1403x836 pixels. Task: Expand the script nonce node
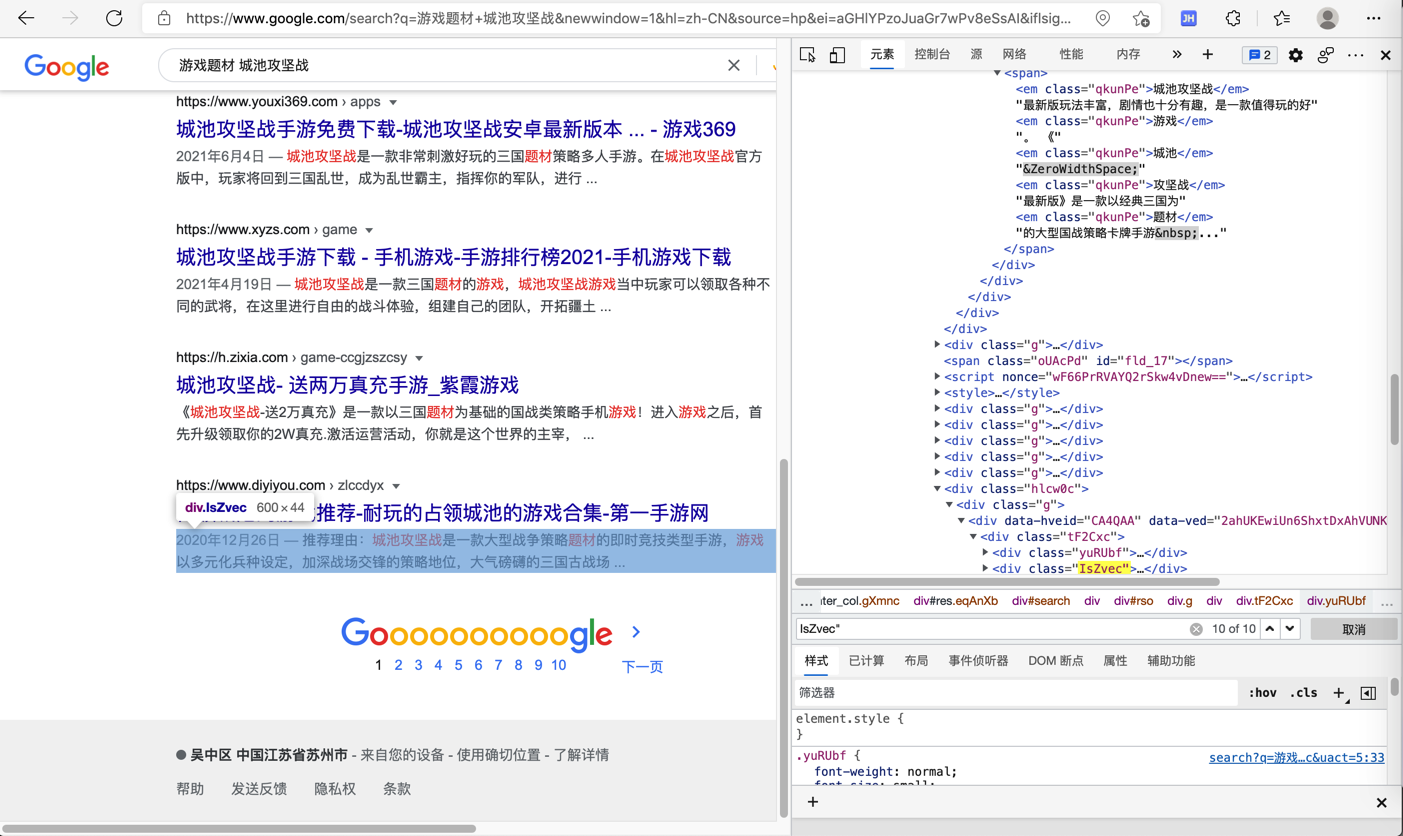937,377
